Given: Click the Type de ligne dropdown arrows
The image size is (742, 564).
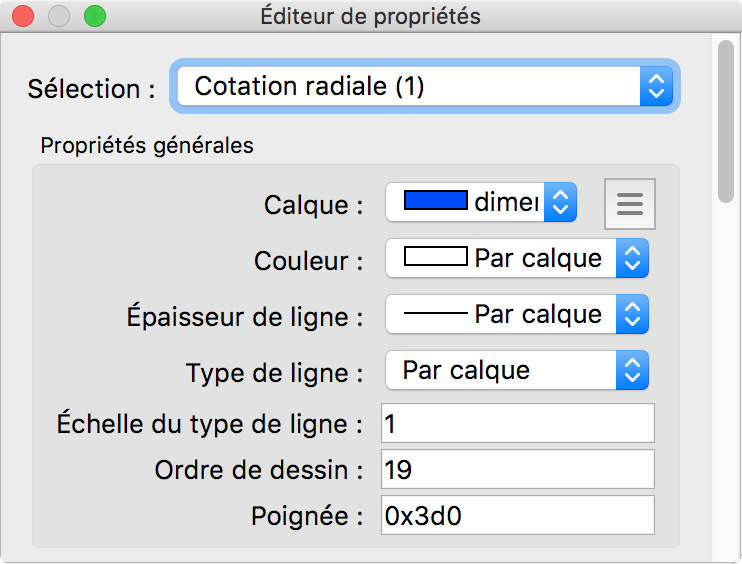Looking at the screenshot, I should click(630, 371).
